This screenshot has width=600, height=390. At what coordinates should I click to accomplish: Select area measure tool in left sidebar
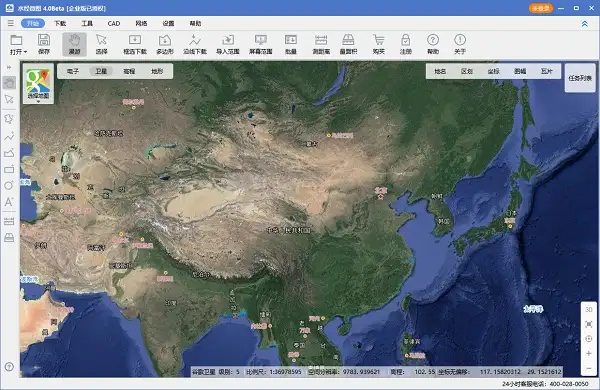tap(9, 238)
